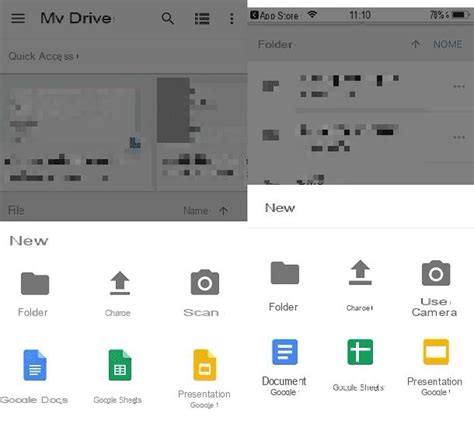
Task: Create a Google Sheets file in left panel
Action: [x=120, y=377]
